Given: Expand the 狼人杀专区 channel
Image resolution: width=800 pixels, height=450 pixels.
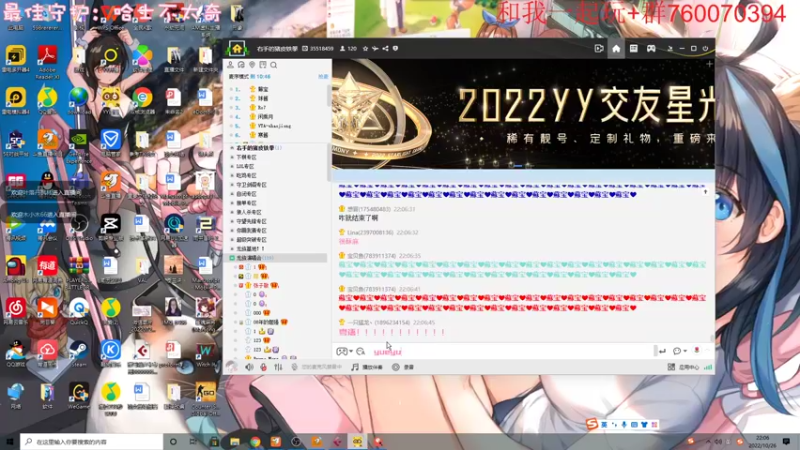Looking at the screenshot, I should (x=232, y=212).
